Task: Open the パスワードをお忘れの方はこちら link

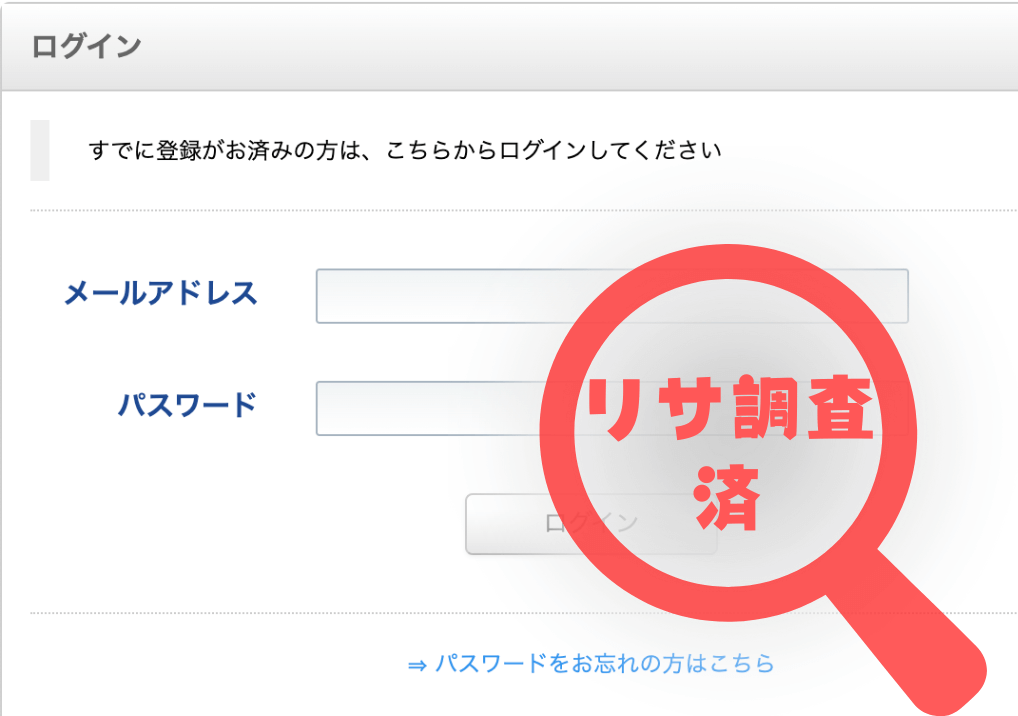Action: pyautogui.click(x=605, y=663)
